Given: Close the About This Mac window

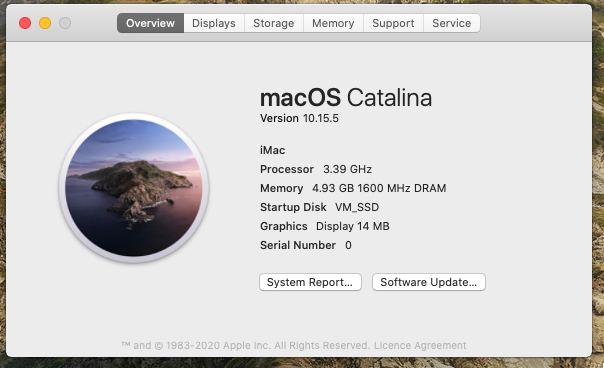Looking at the screenshot, I should [25, 23].
